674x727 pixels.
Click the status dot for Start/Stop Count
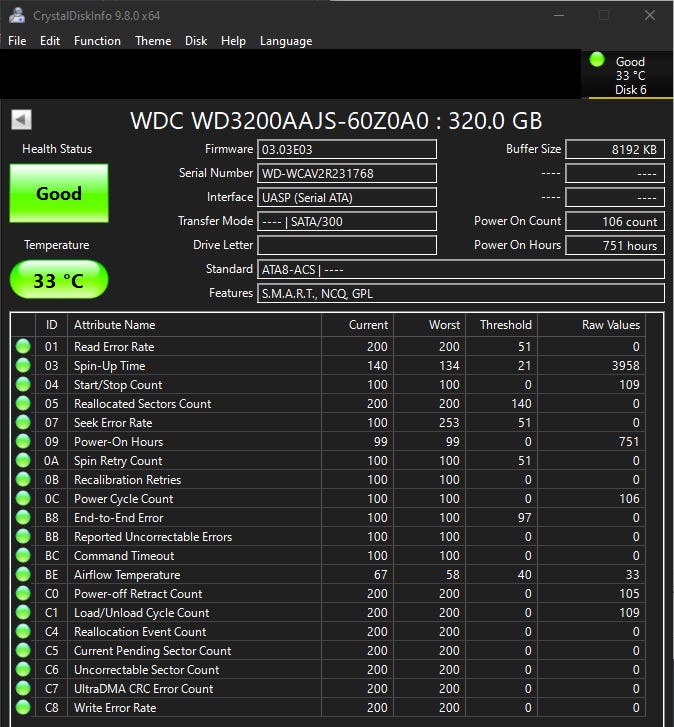pos(23,384)
